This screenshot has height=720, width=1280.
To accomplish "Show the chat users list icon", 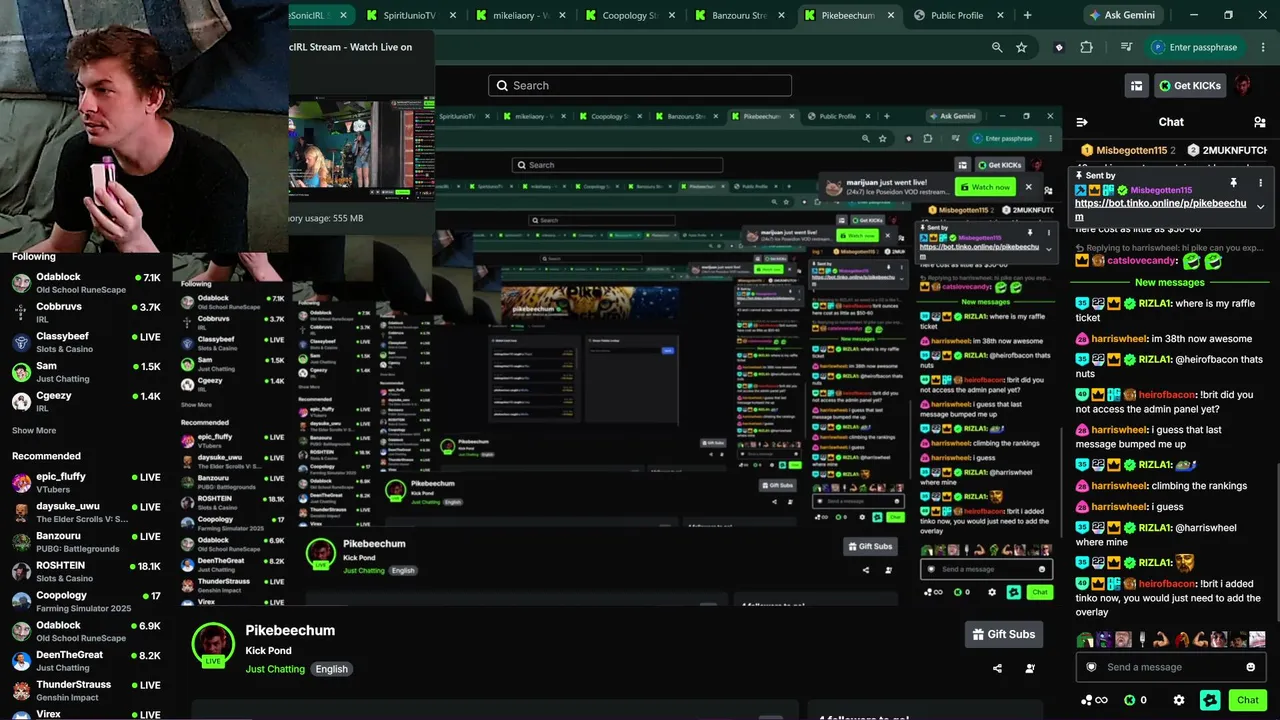I will click(x=1259, y=122).
